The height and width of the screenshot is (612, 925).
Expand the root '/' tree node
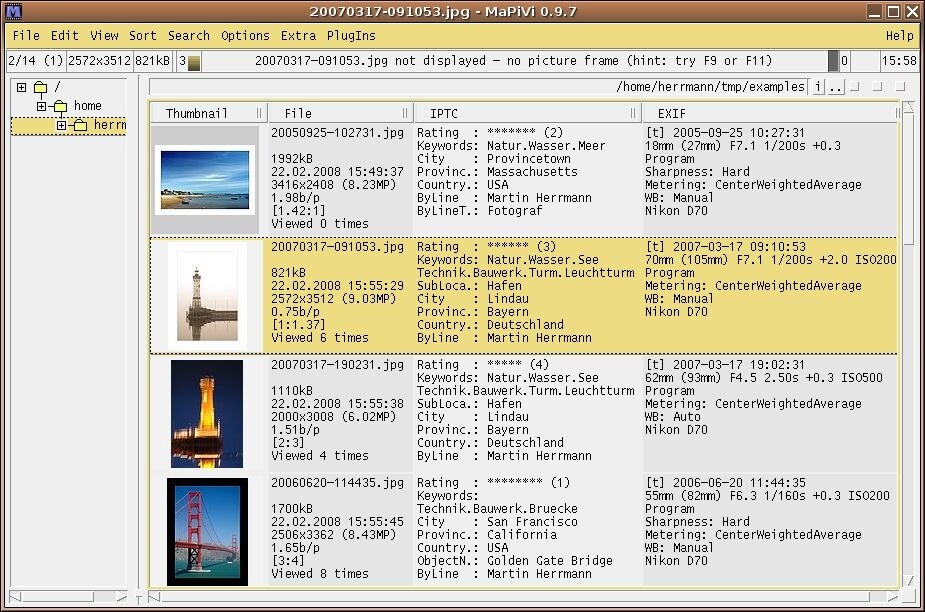coord(21,88)
